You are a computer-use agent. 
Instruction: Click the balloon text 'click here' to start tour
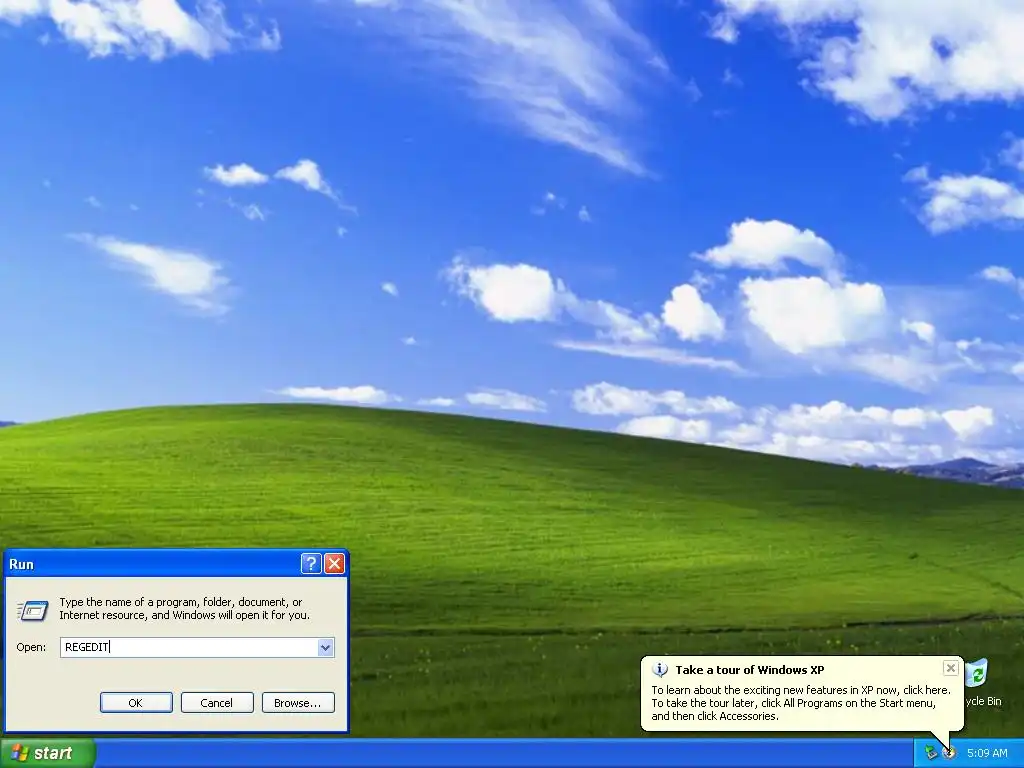click(x=926, y=690)
